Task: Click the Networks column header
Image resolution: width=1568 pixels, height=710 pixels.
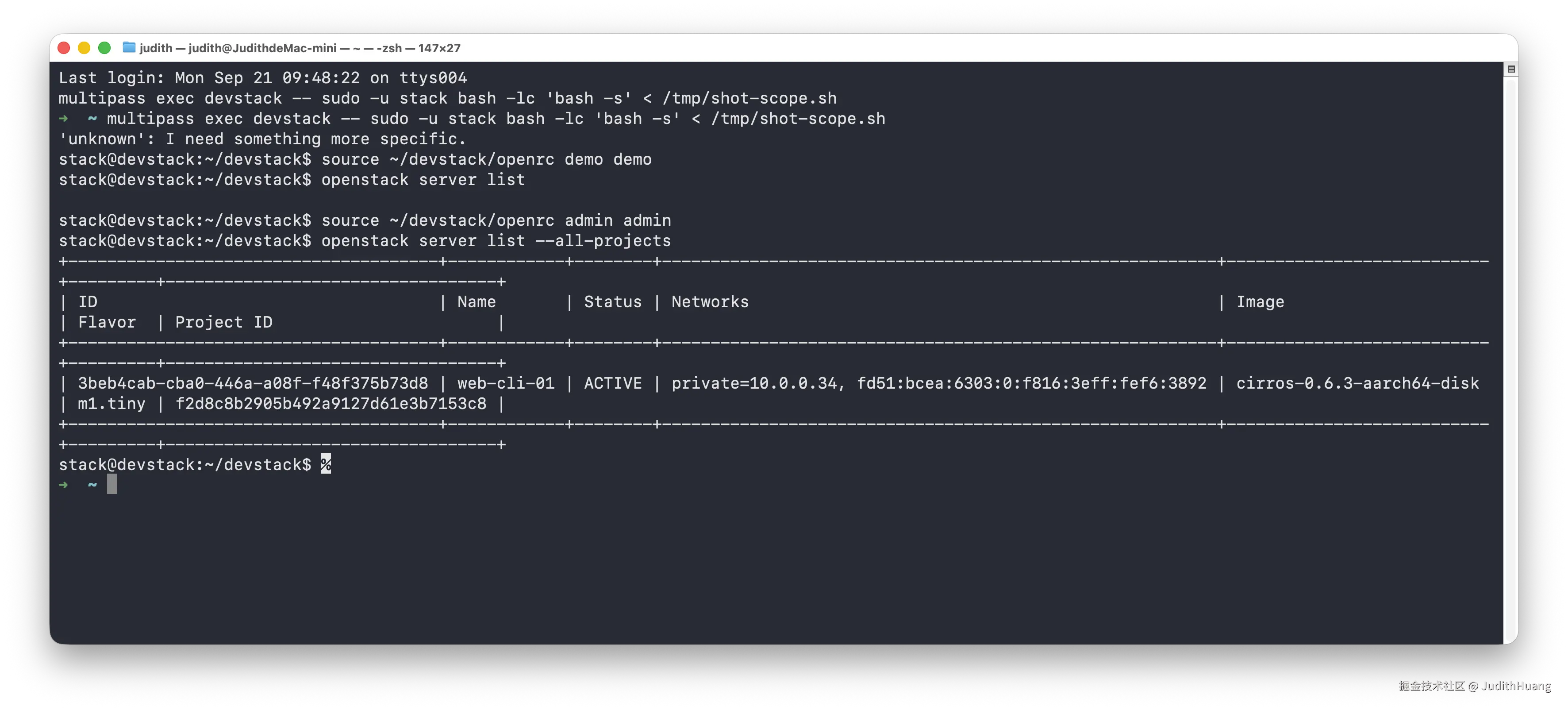Action: (x=711, y=302)
